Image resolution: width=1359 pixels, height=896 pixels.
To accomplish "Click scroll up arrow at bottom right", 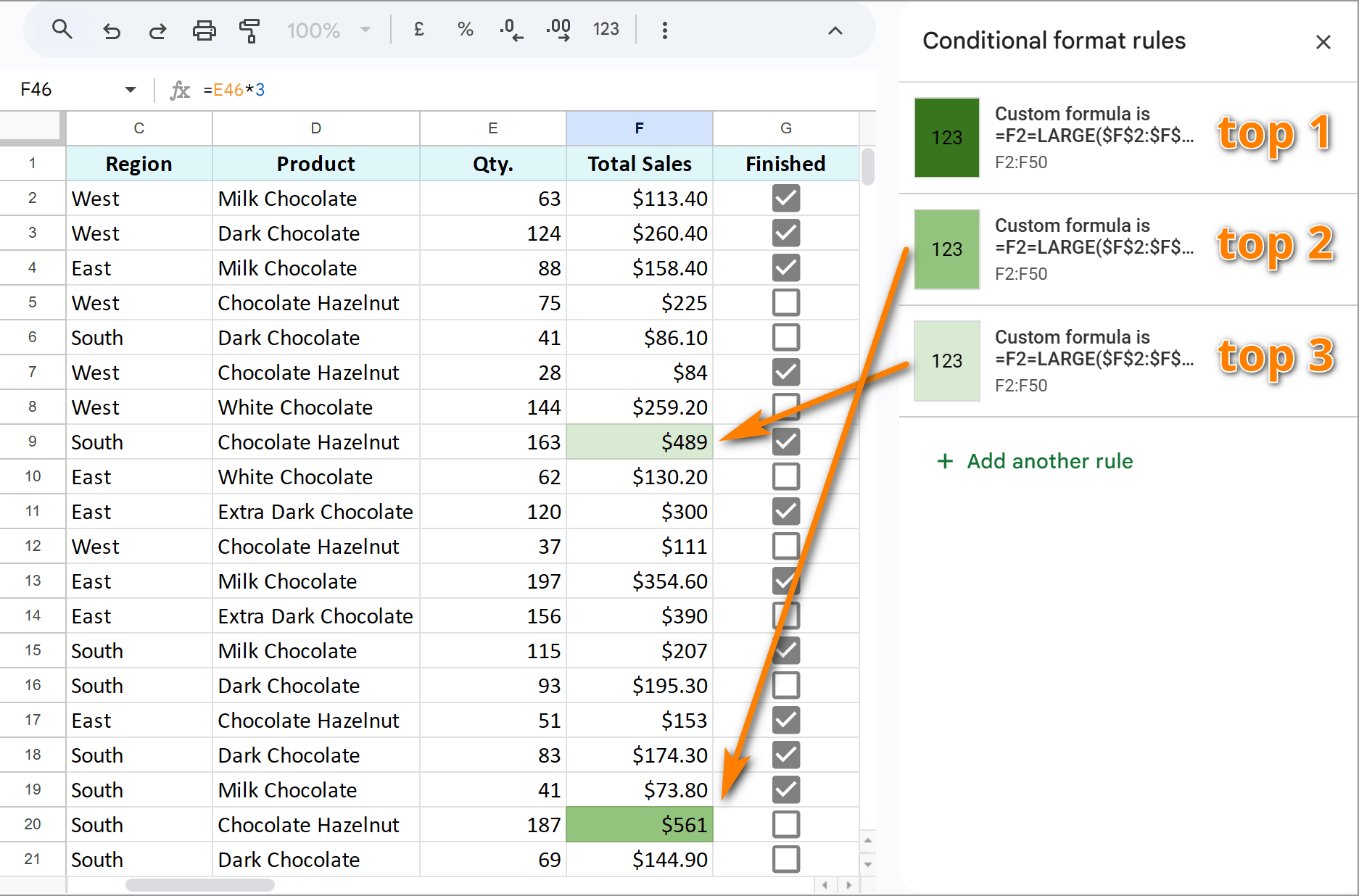I will pyautogui.click(x=867, y=840).
